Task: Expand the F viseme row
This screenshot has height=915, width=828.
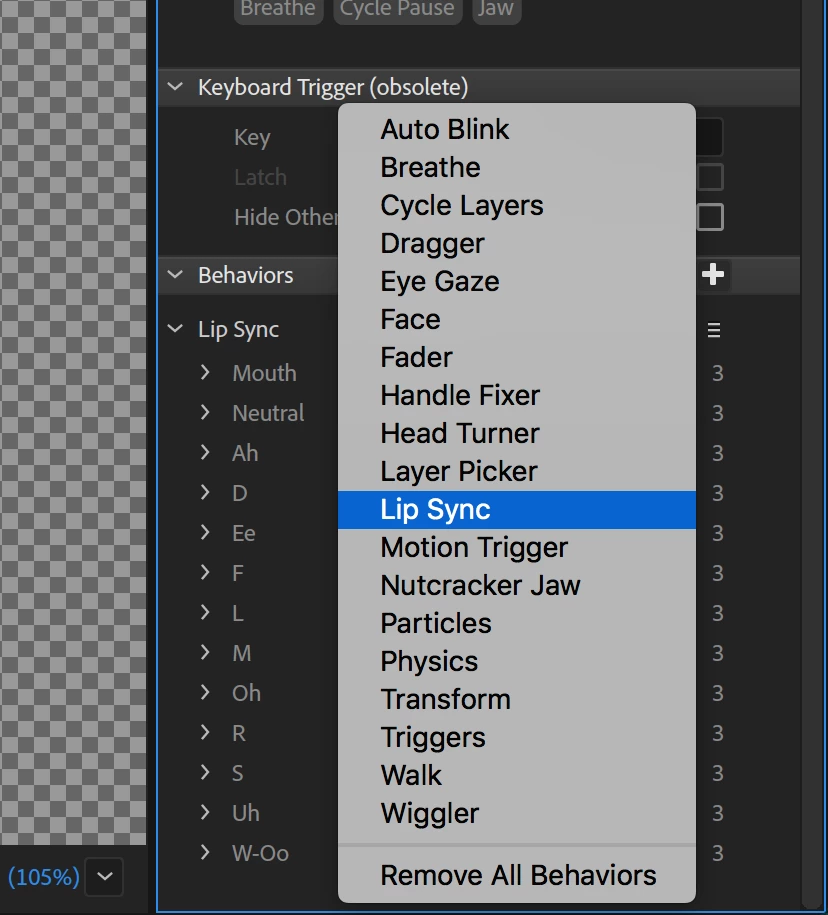Action: [x=205, y=572]
